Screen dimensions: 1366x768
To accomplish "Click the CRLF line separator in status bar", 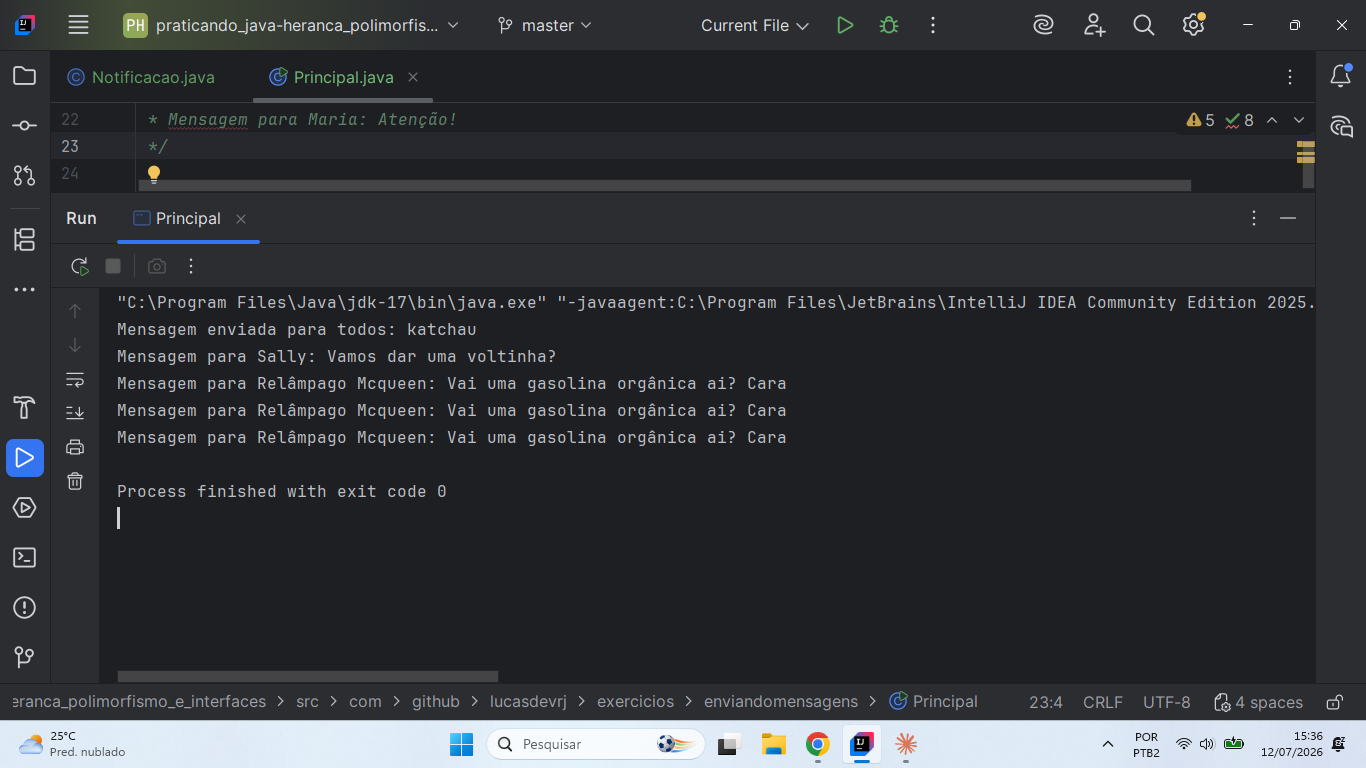I will [x=1103, y=702].
